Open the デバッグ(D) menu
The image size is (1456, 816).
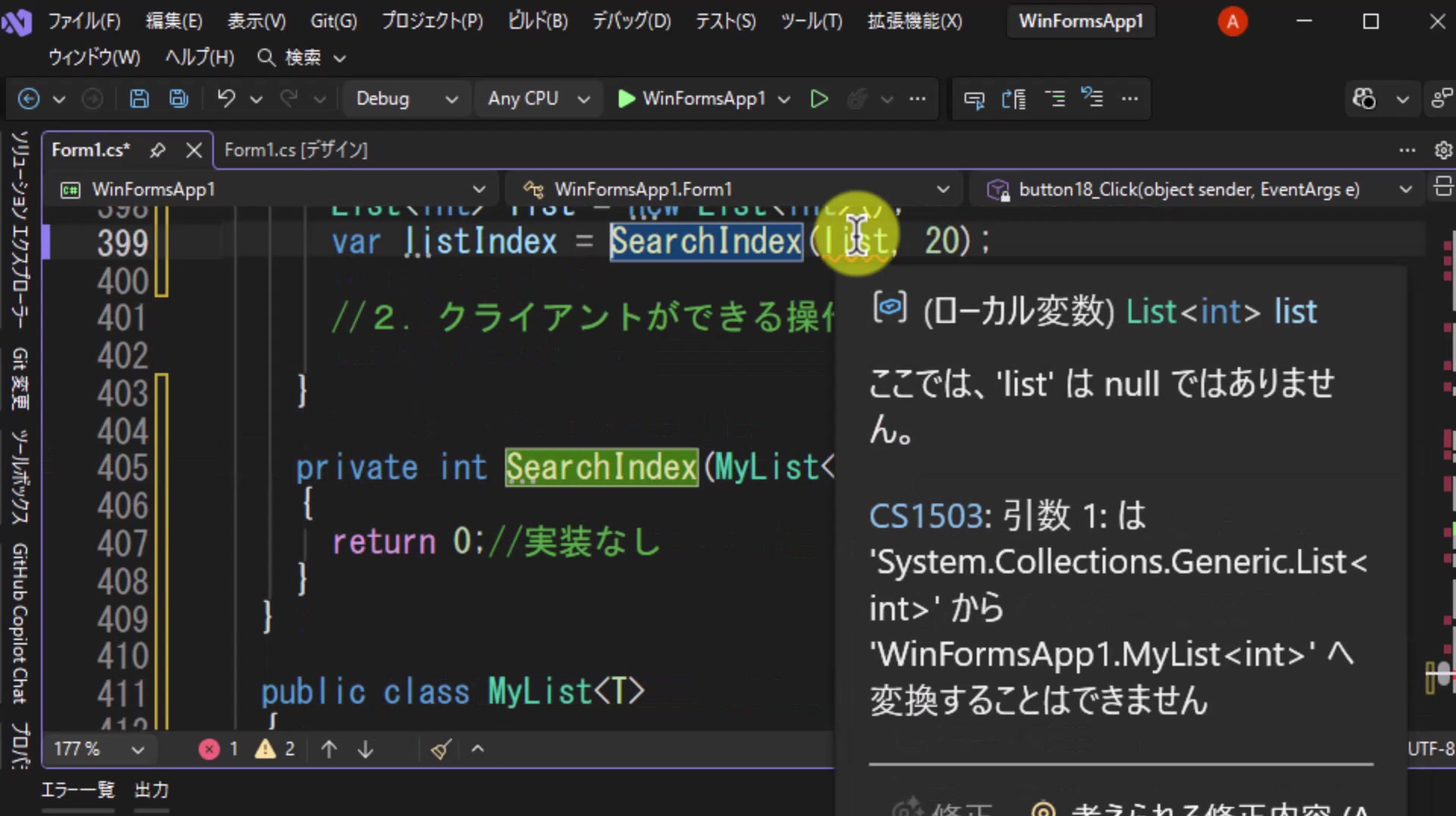point(632,20)
